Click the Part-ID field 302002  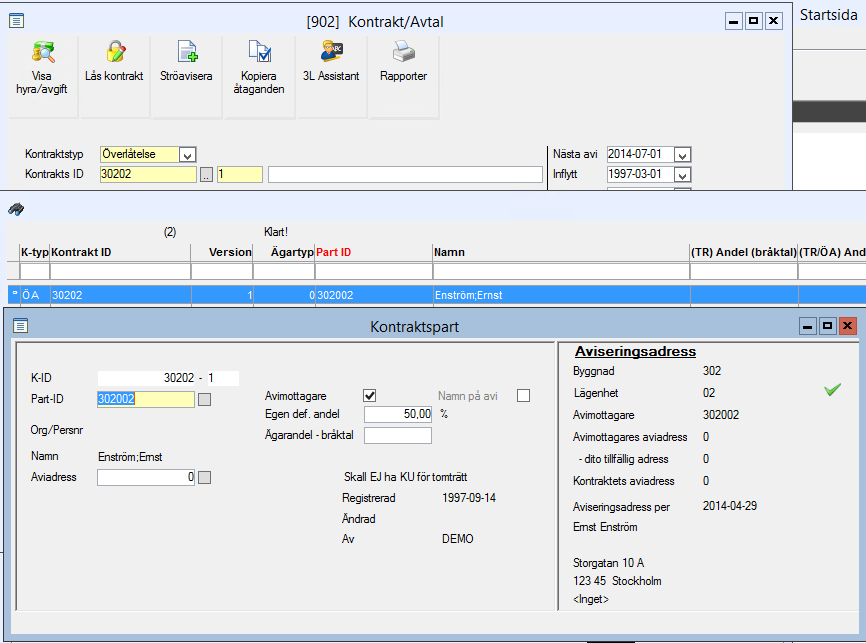[146, 399]
